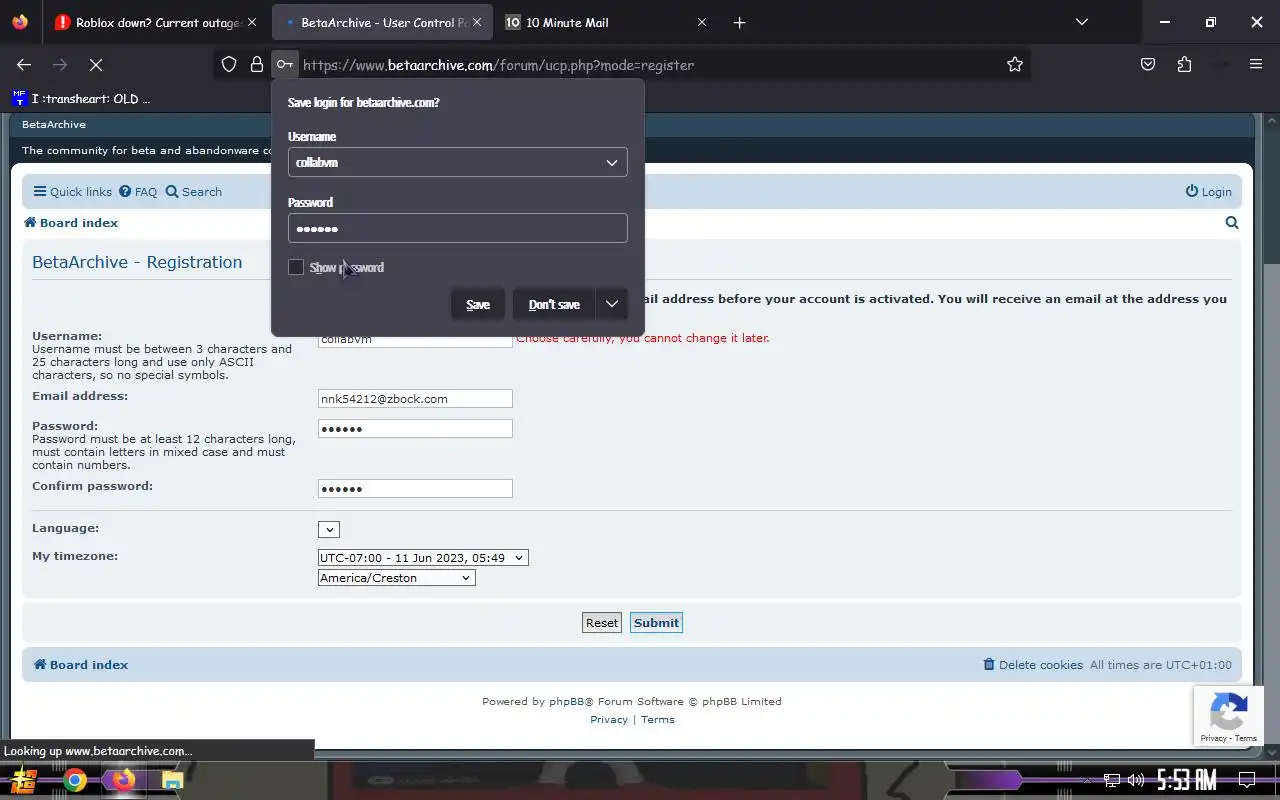
Task: Toggle the Show password checkbox
Action: (296, 267)
